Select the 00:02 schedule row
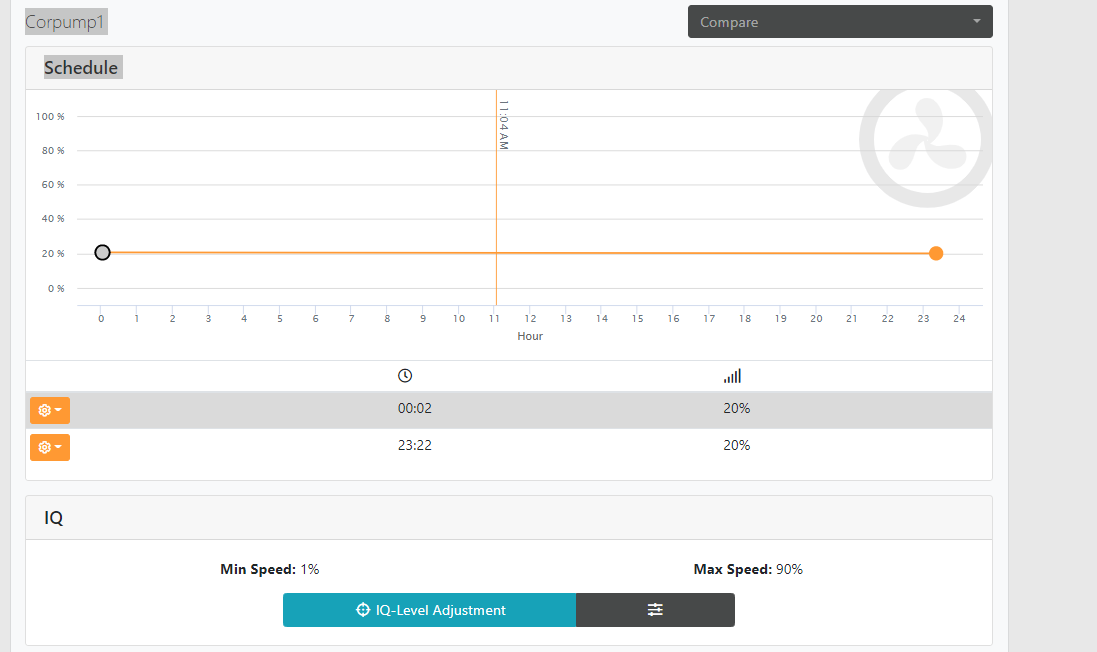The height and width of the screenshot is (652, 1097). (x=509, y=410)
